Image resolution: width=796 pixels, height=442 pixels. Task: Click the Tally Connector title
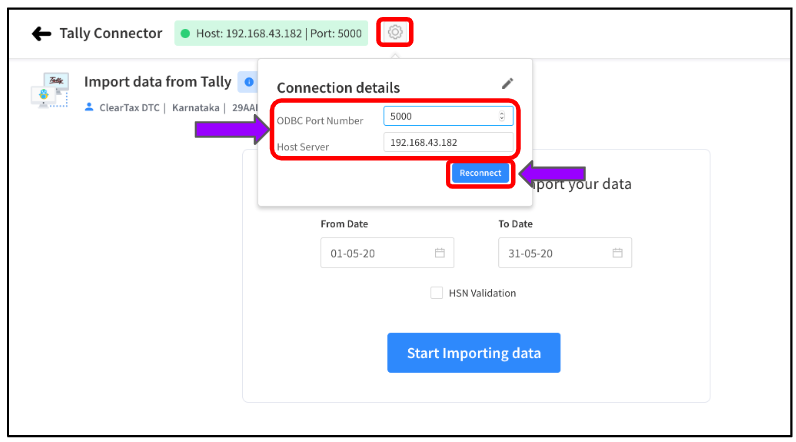pyautogui.click(x=111, y=33)
